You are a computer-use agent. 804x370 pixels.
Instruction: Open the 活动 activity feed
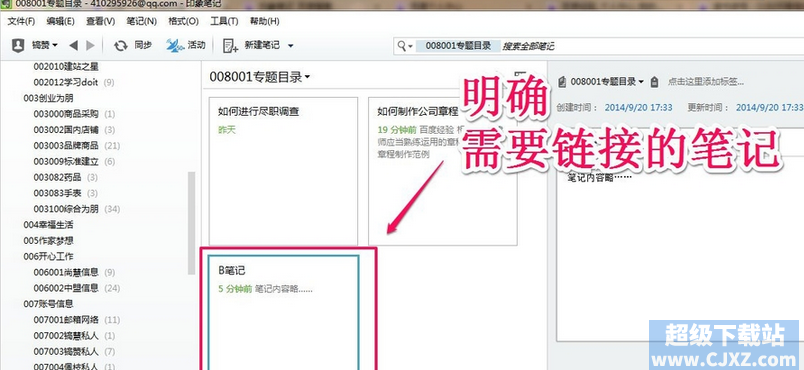point(186,45)
